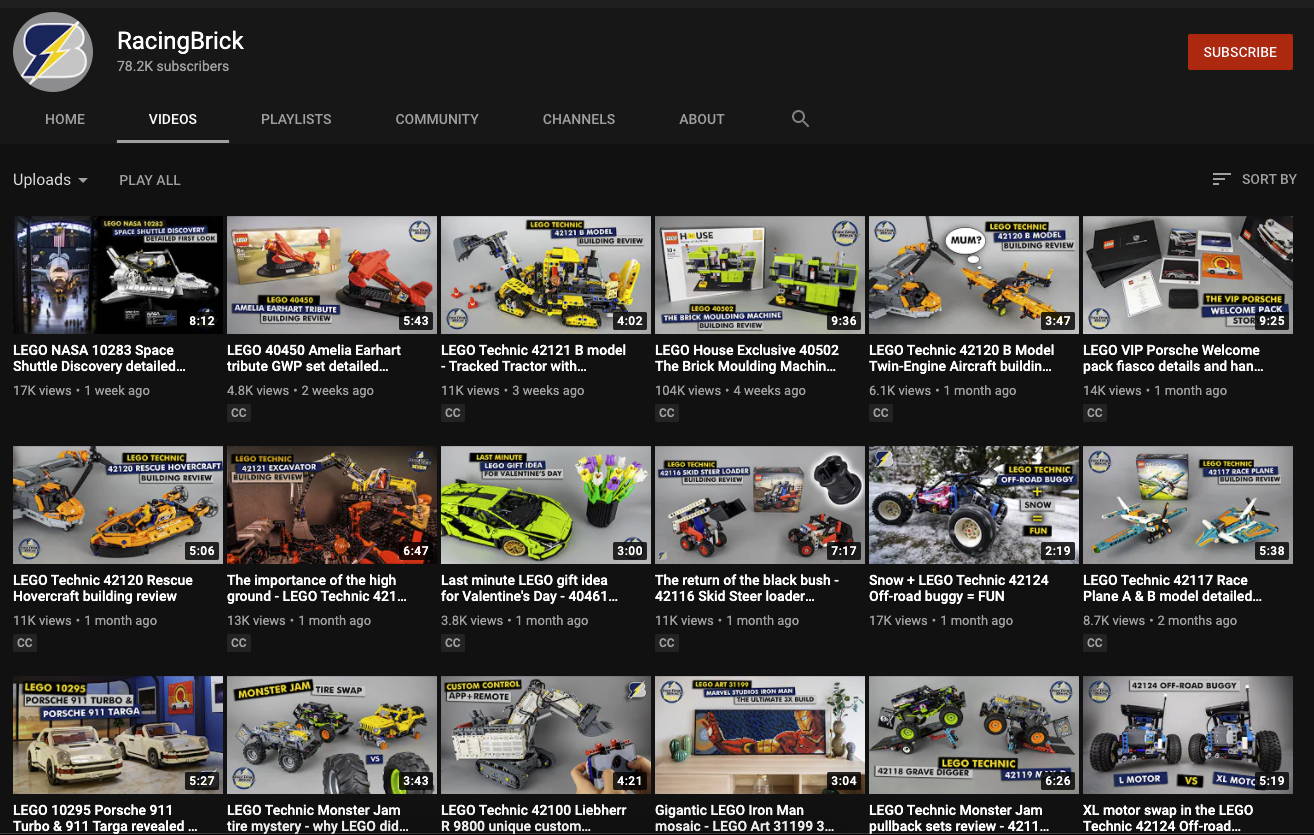This screenshot has width=1314, height=835.
Task: Click '78.2K subscribers' text
Action: tap(173, 66)
